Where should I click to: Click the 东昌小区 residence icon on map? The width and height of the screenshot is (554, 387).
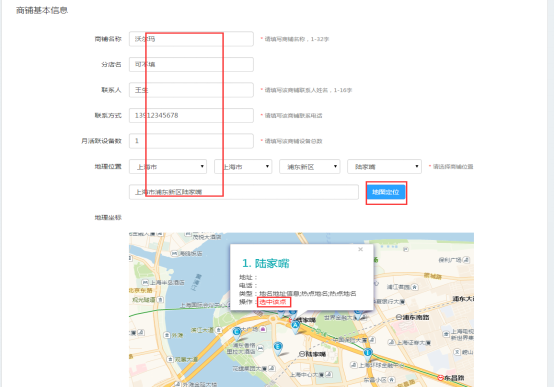click(x=391, y=380)
